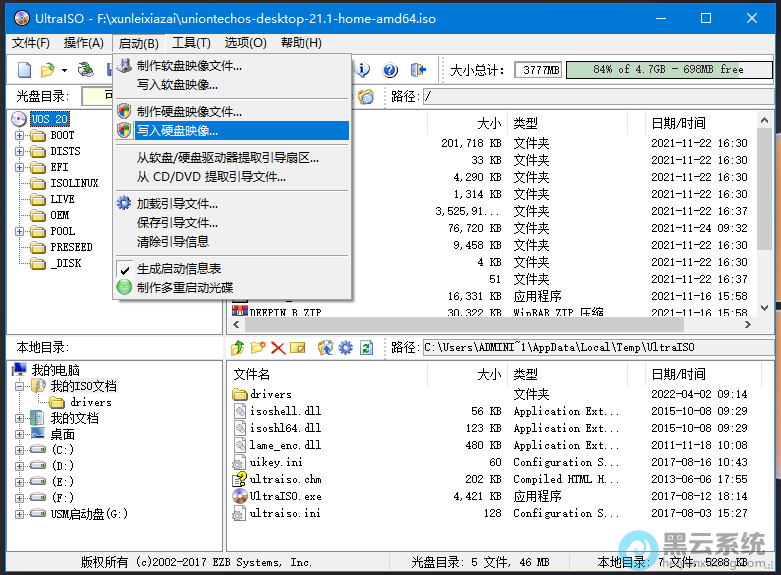The height and width of the screenshot is (575, 781).
Task: Click the blue gear icon in local toolbar
Action: (346, 348)
